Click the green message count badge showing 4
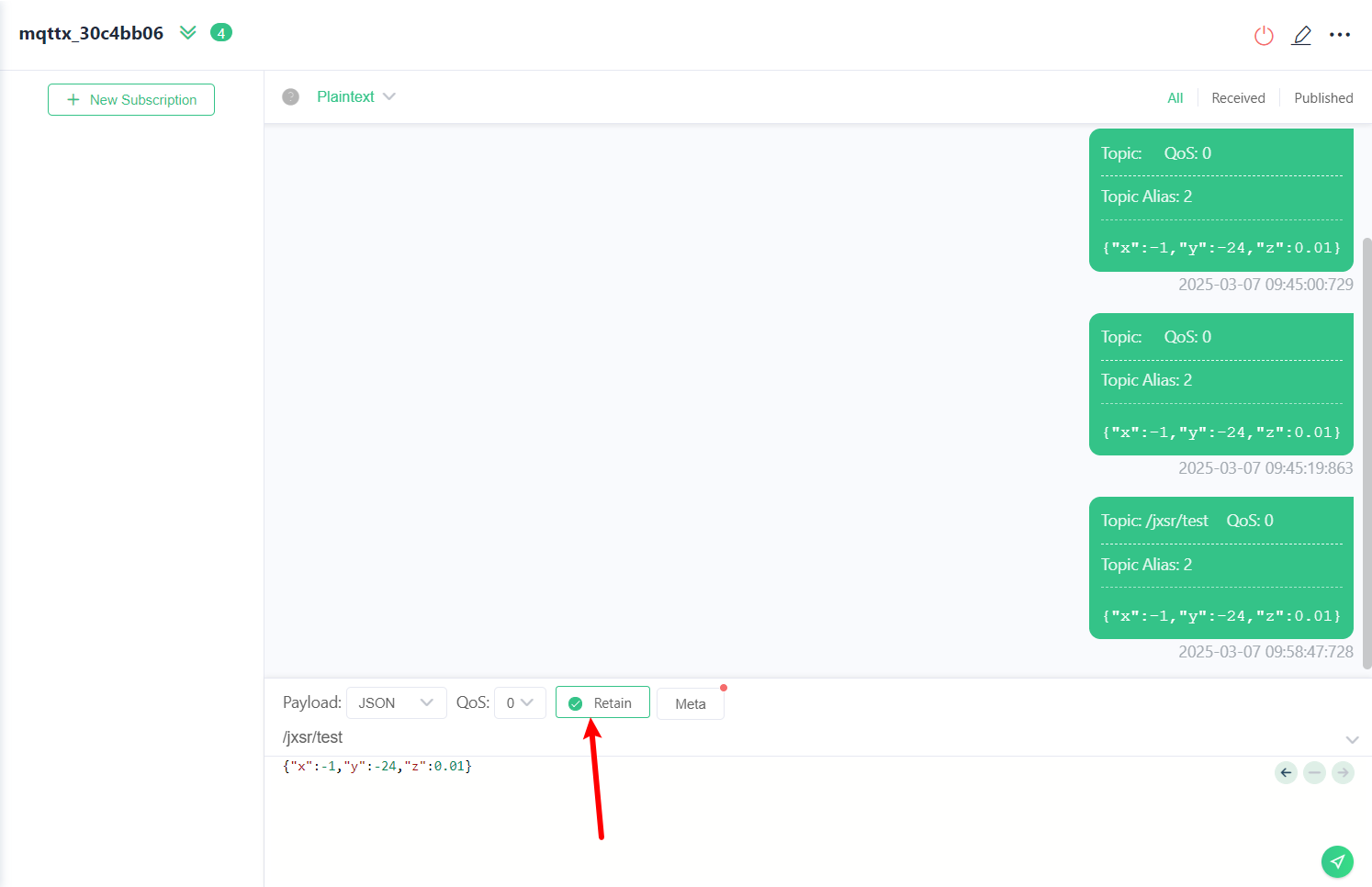 tap(221, 33)
